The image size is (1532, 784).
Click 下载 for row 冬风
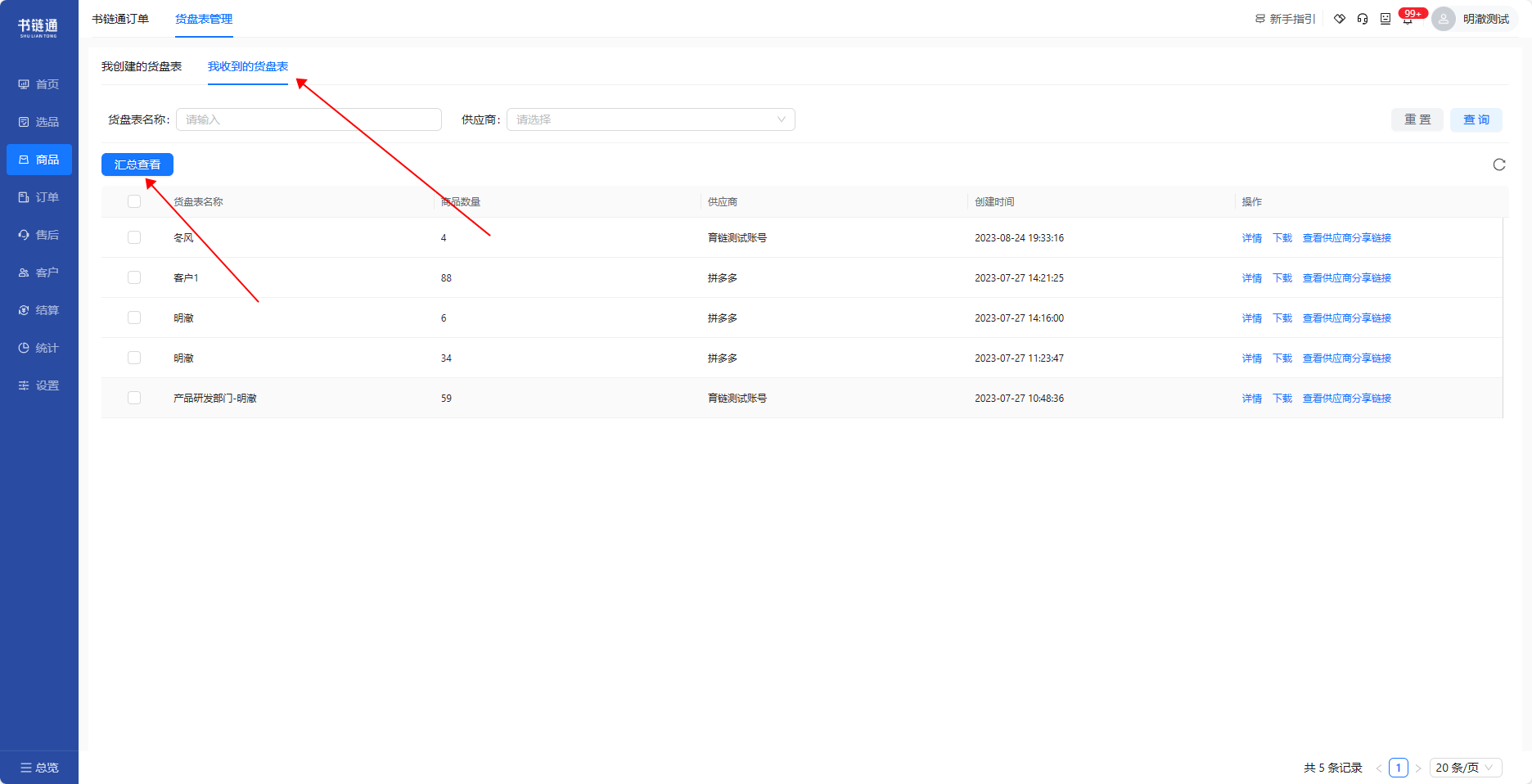(1282, 237)
